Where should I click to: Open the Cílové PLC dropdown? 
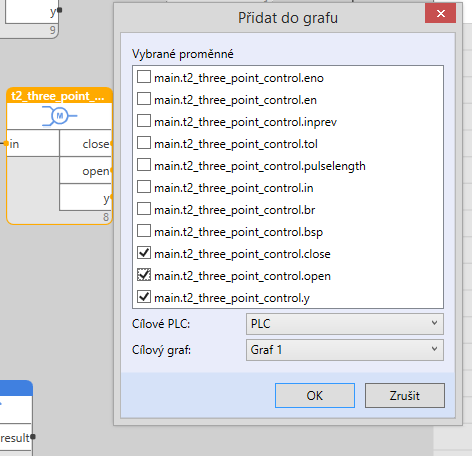(345, 324)
